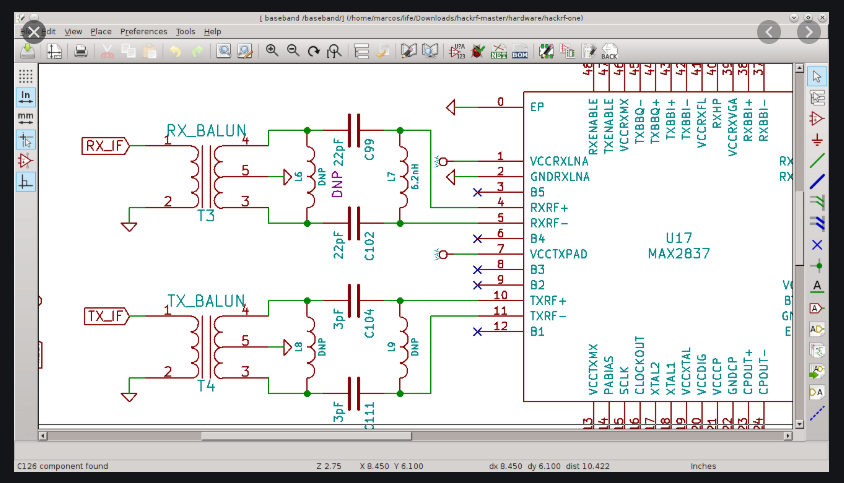844x483 pixels.
Task: Select the no-connect flag tool
Action: tap(817, 244)
